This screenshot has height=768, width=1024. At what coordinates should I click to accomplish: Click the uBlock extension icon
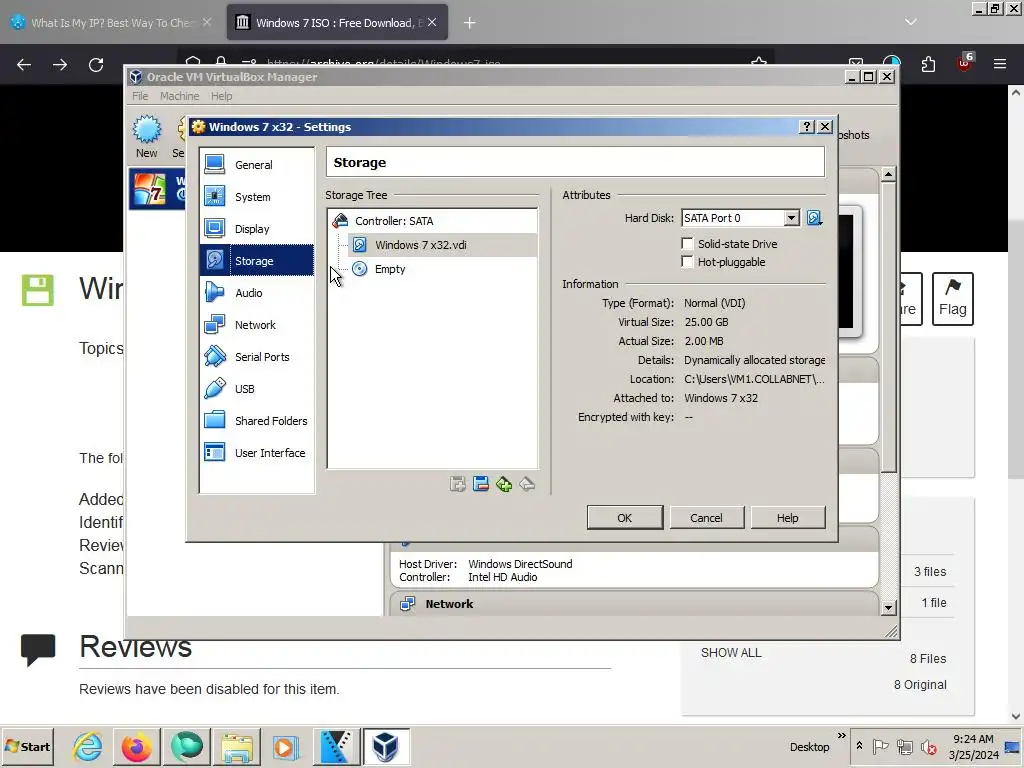coord(965,63)
